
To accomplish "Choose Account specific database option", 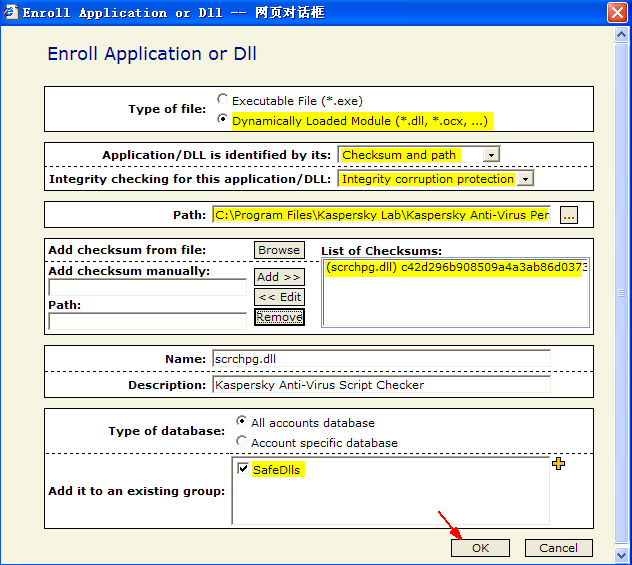I will coord(241,441).
